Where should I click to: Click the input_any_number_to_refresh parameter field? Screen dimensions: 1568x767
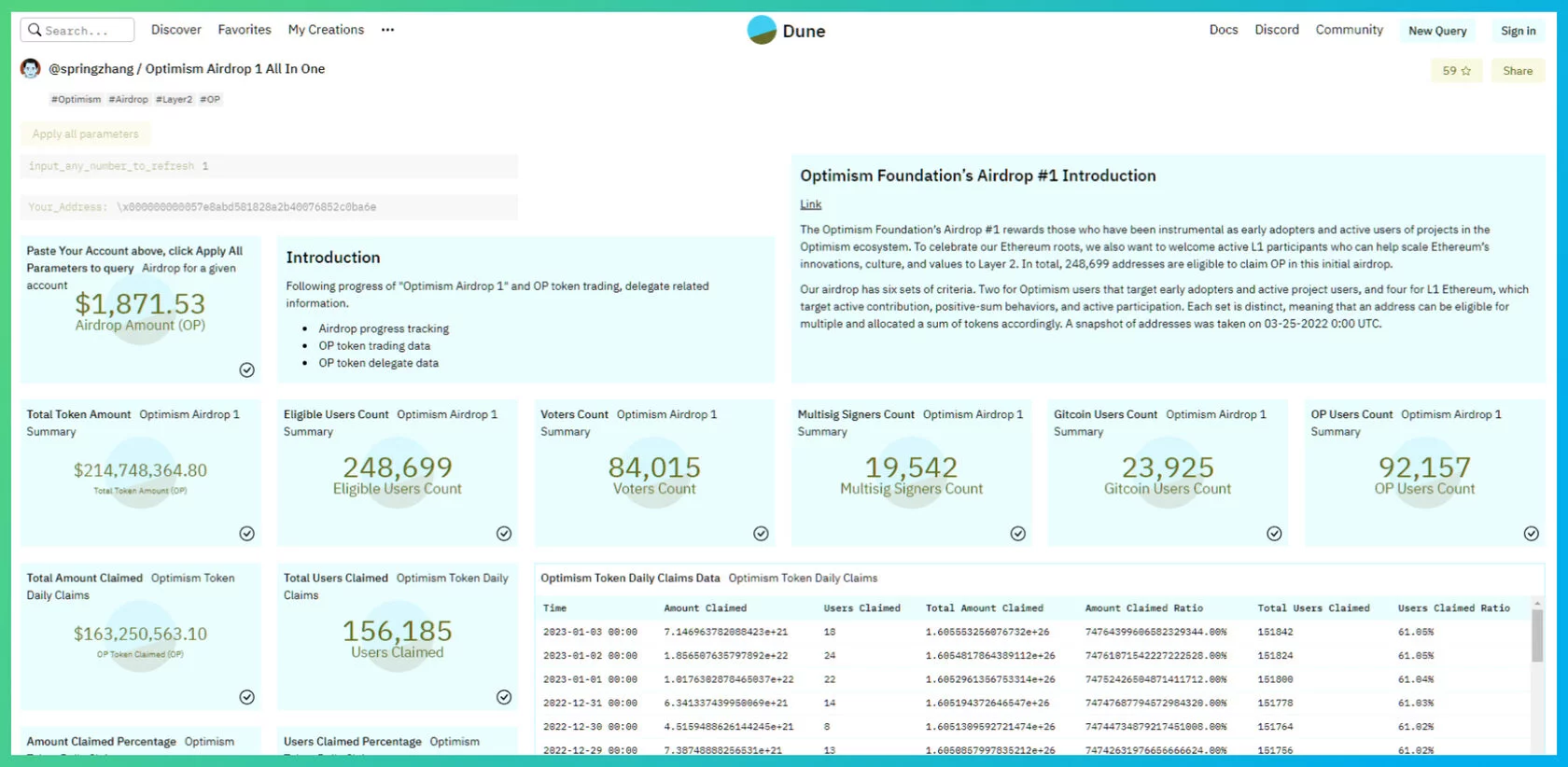(269, 166)
